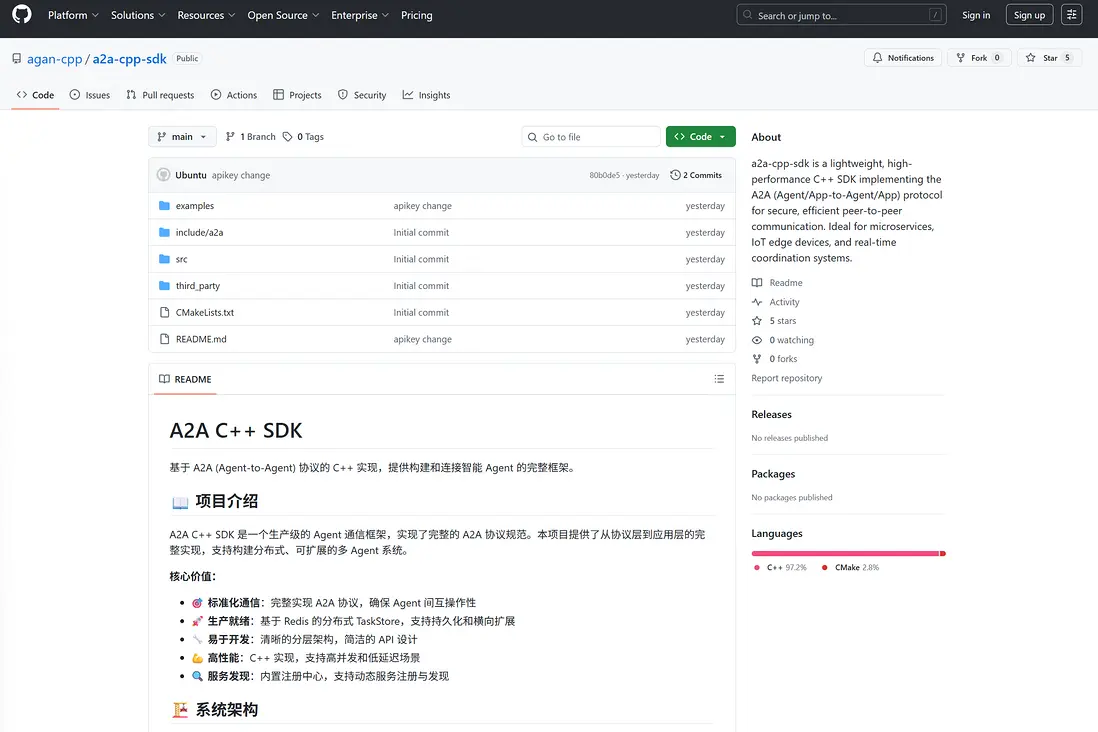Expand the Solutions menu
Screen dimensions: 1098x732
pyautogui.click(x=138, y=15)
